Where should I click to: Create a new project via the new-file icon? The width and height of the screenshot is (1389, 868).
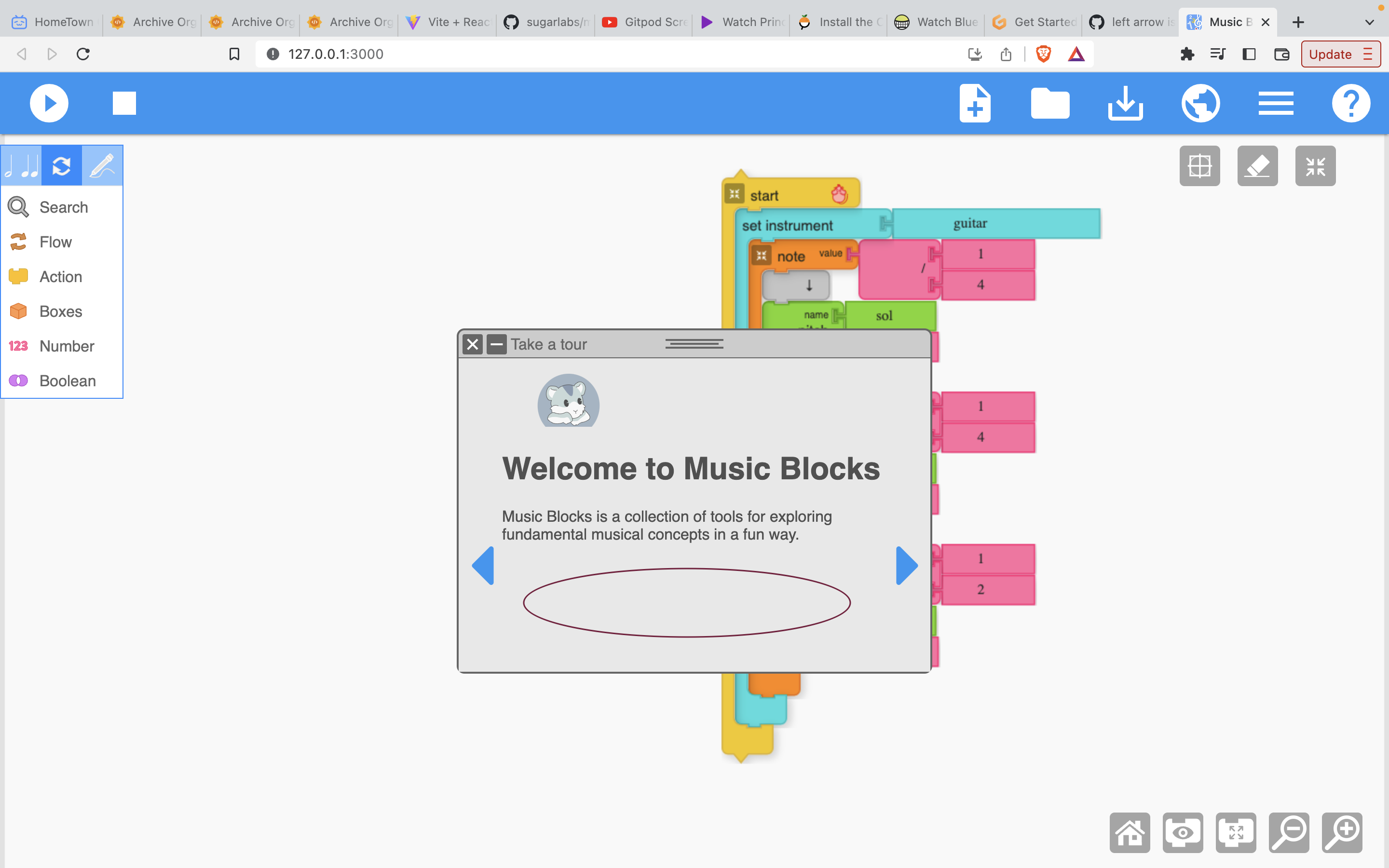coord(975,103)
